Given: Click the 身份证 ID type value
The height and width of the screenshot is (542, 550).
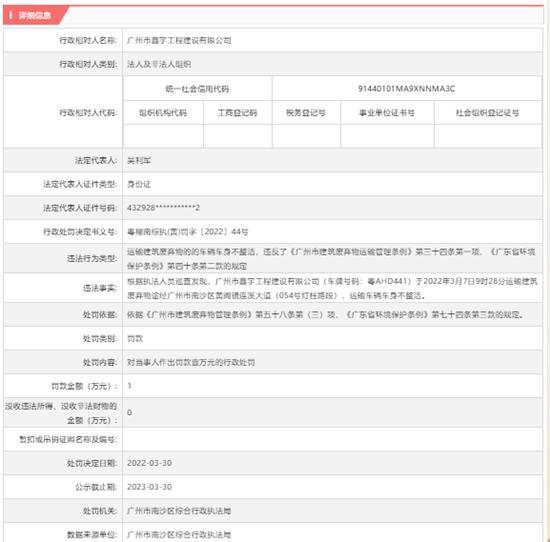Looking at the screenshot, I should [x=139, y=184].
